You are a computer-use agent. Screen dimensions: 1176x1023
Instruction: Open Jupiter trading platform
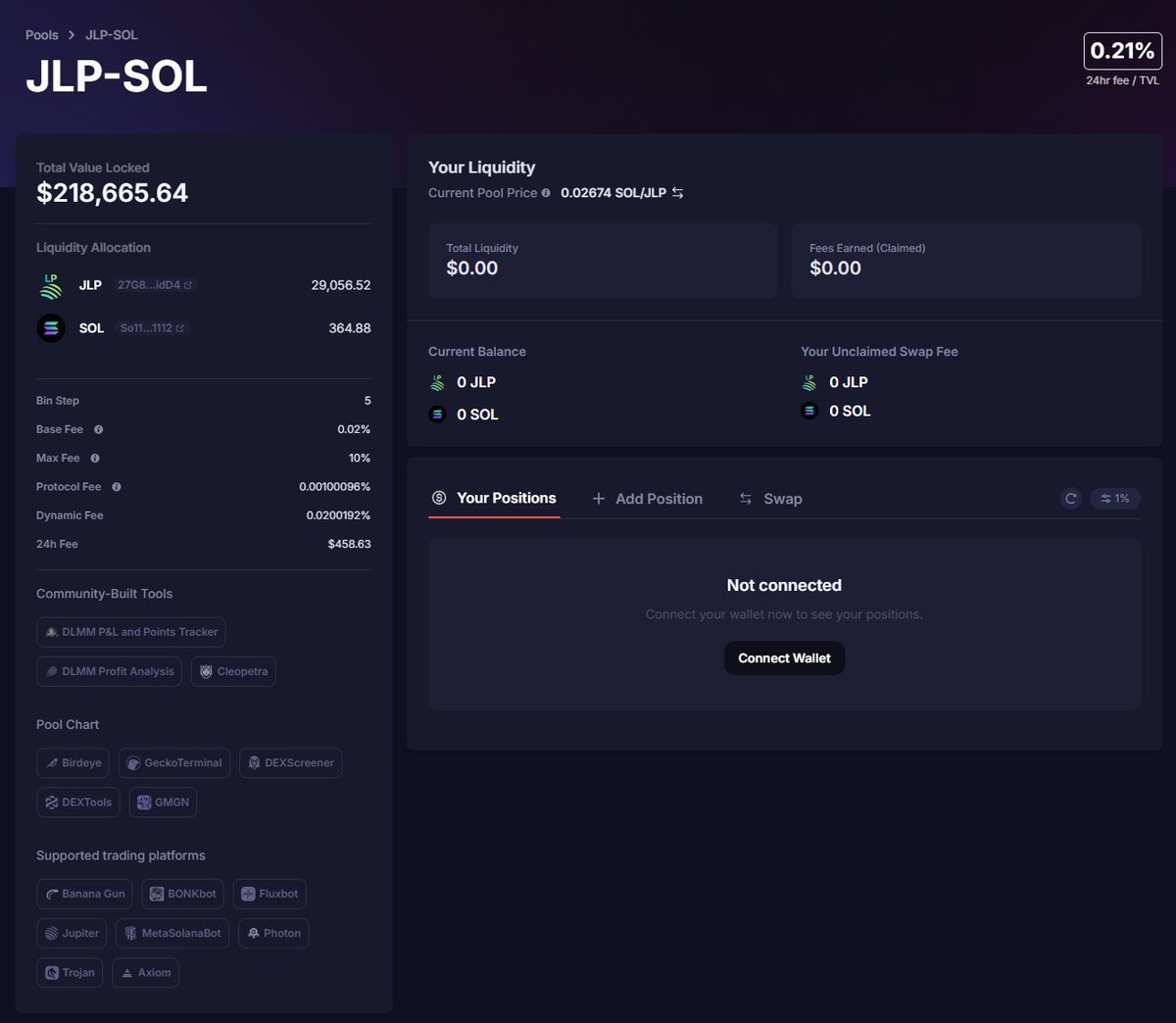coord(71,933)
